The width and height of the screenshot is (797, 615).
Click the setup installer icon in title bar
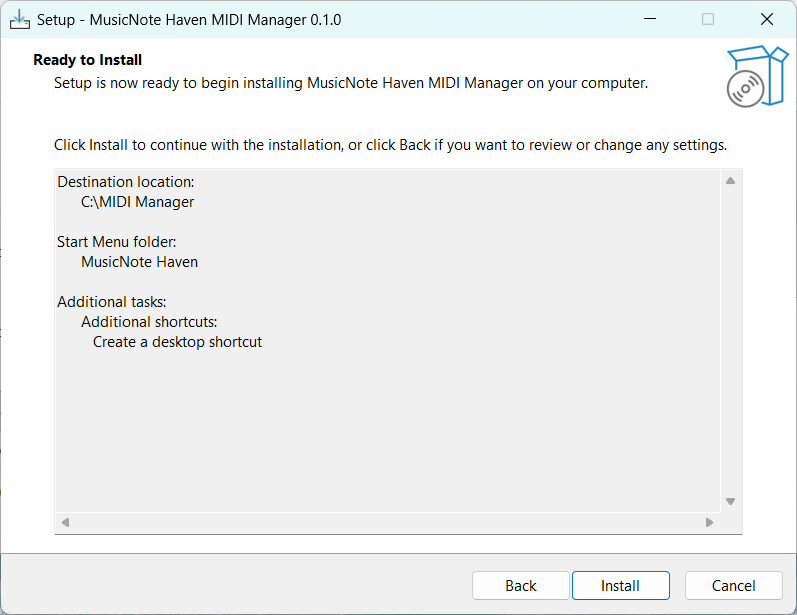click(19, 20)
